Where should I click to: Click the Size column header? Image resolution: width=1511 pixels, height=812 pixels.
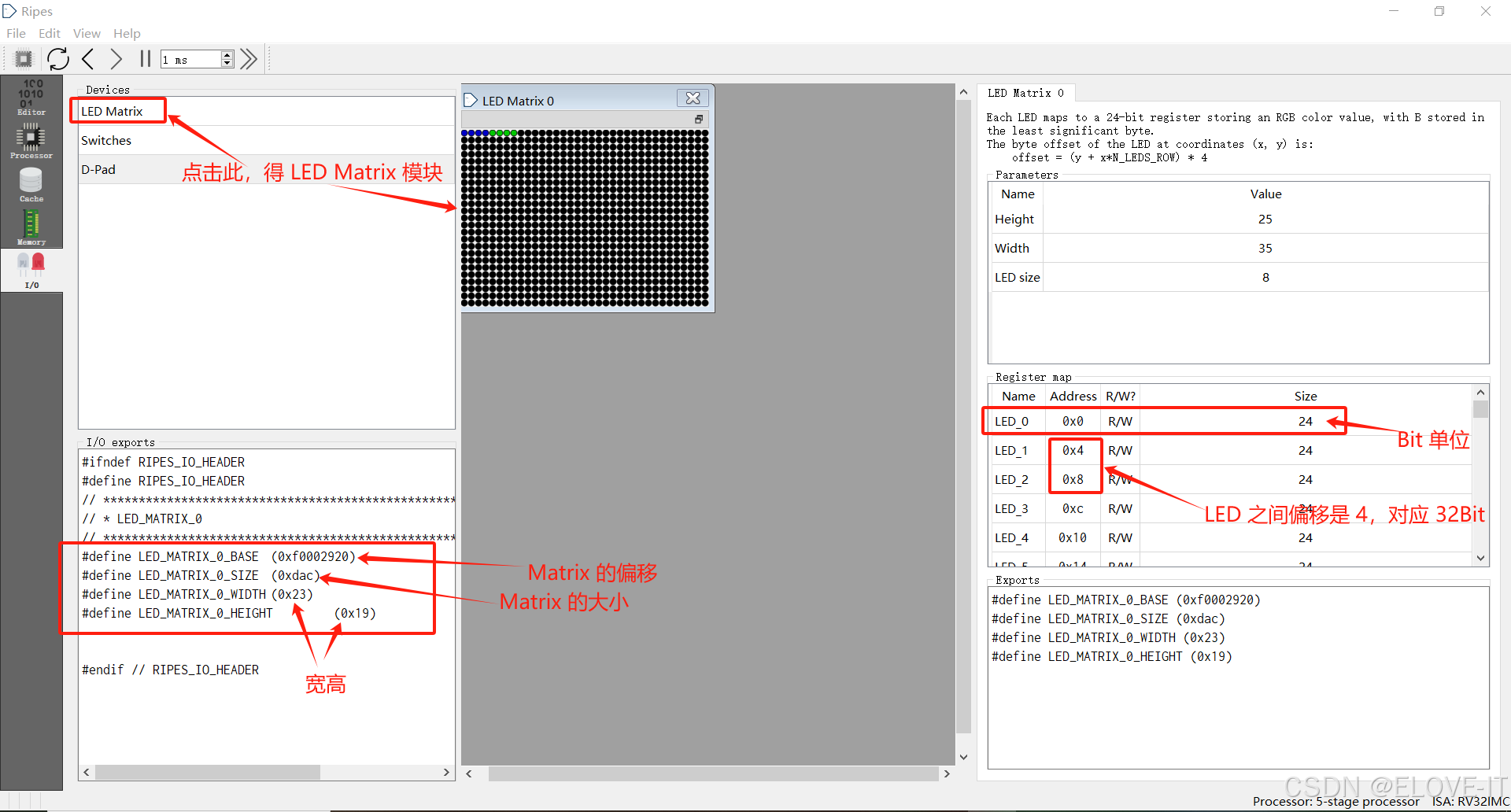click(x=1306, y=397)
